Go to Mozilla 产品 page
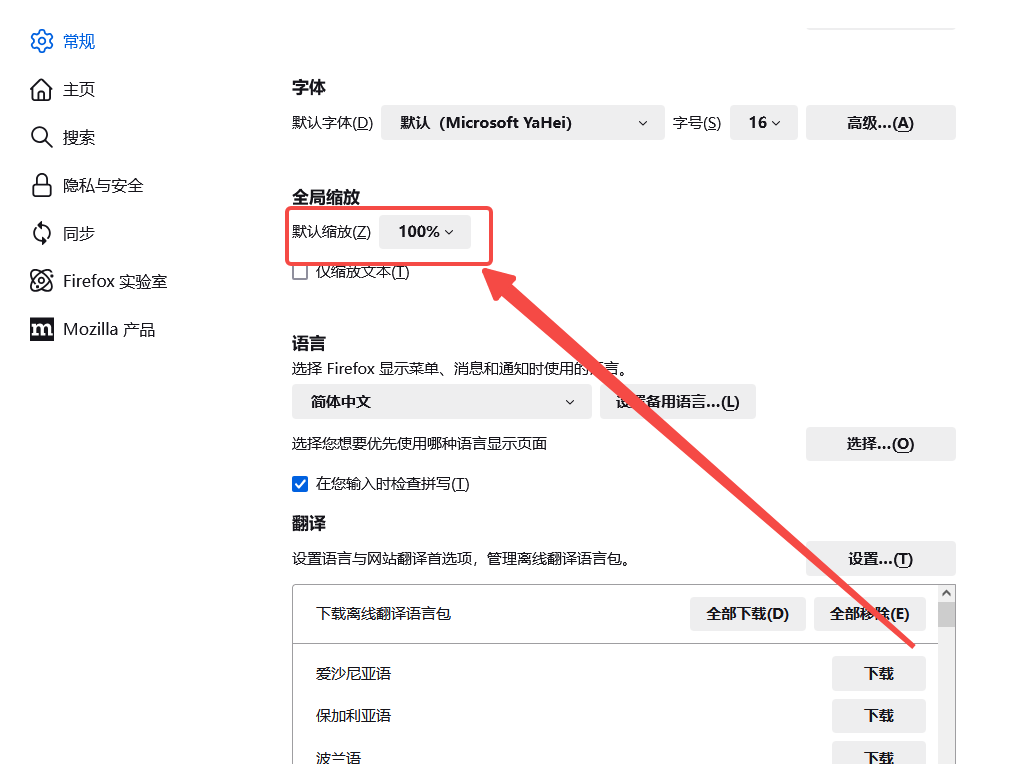The width and height of the screenshot is (1021, 764). [x=109, y=330]
